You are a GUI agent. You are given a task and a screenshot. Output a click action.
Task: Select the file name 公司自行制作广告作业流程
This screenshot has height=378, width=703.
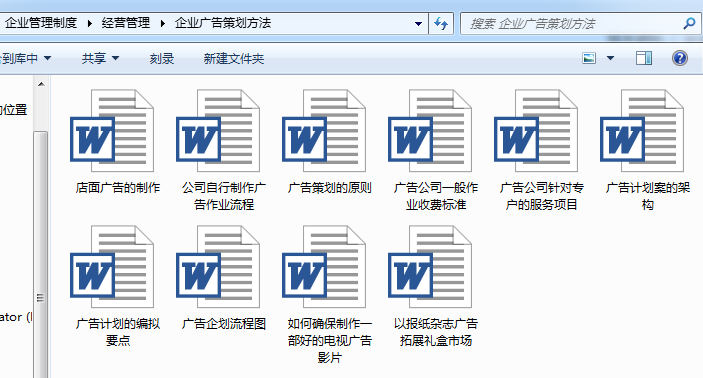(224, 196)
